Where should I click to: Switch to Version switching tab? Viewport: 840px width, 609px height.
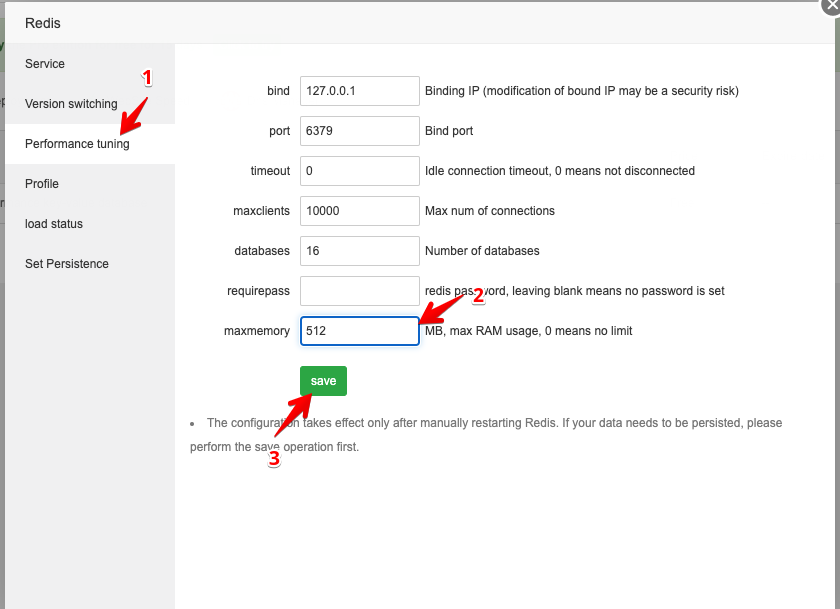pyautogui.click(x=89, y=103)
